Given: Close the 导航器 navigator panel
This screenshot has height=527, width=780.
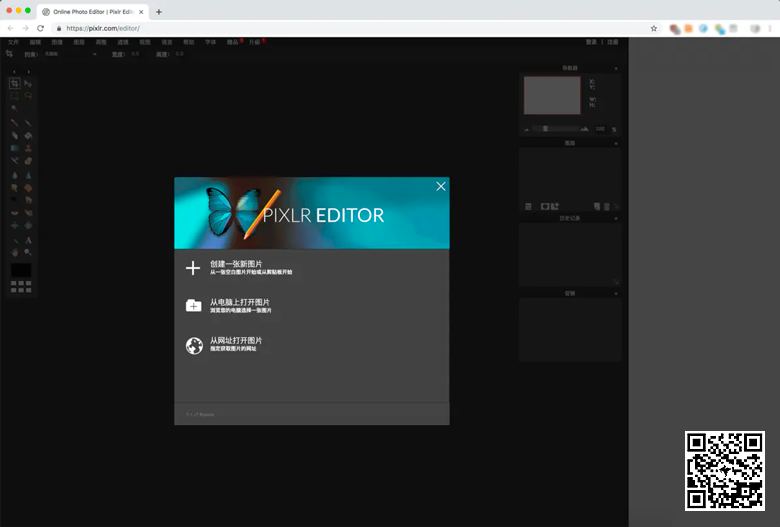Looking at the screenshot, I should coord(616,68).
